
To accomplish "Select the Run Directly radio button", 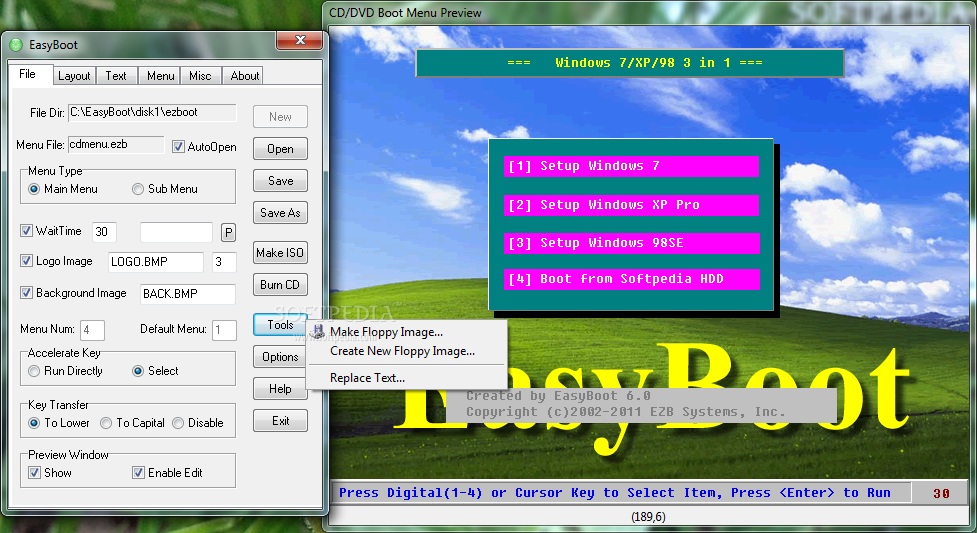I will [34, 371].
